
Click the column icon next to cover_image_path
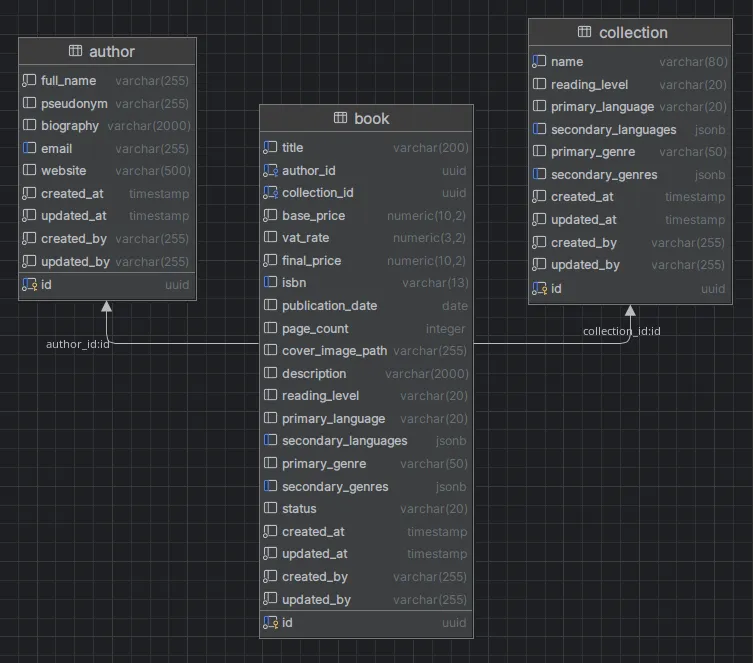270,350
